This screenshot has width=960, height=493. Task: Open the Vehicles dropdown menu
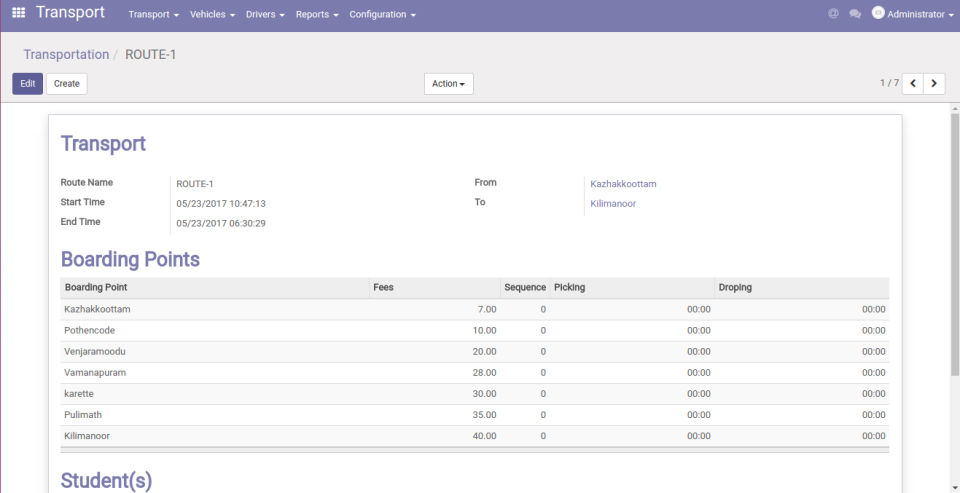pyautogui.click(x=212, y=15)
